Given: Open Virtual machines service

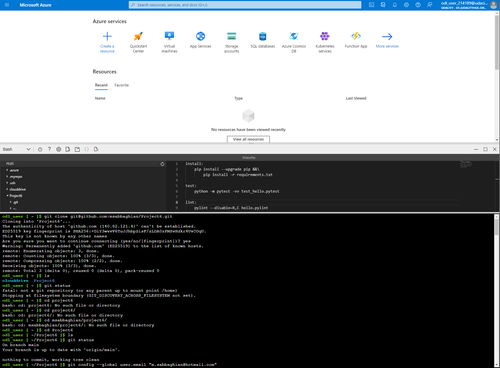Looking at the screenshot, I should pos(169,42).
